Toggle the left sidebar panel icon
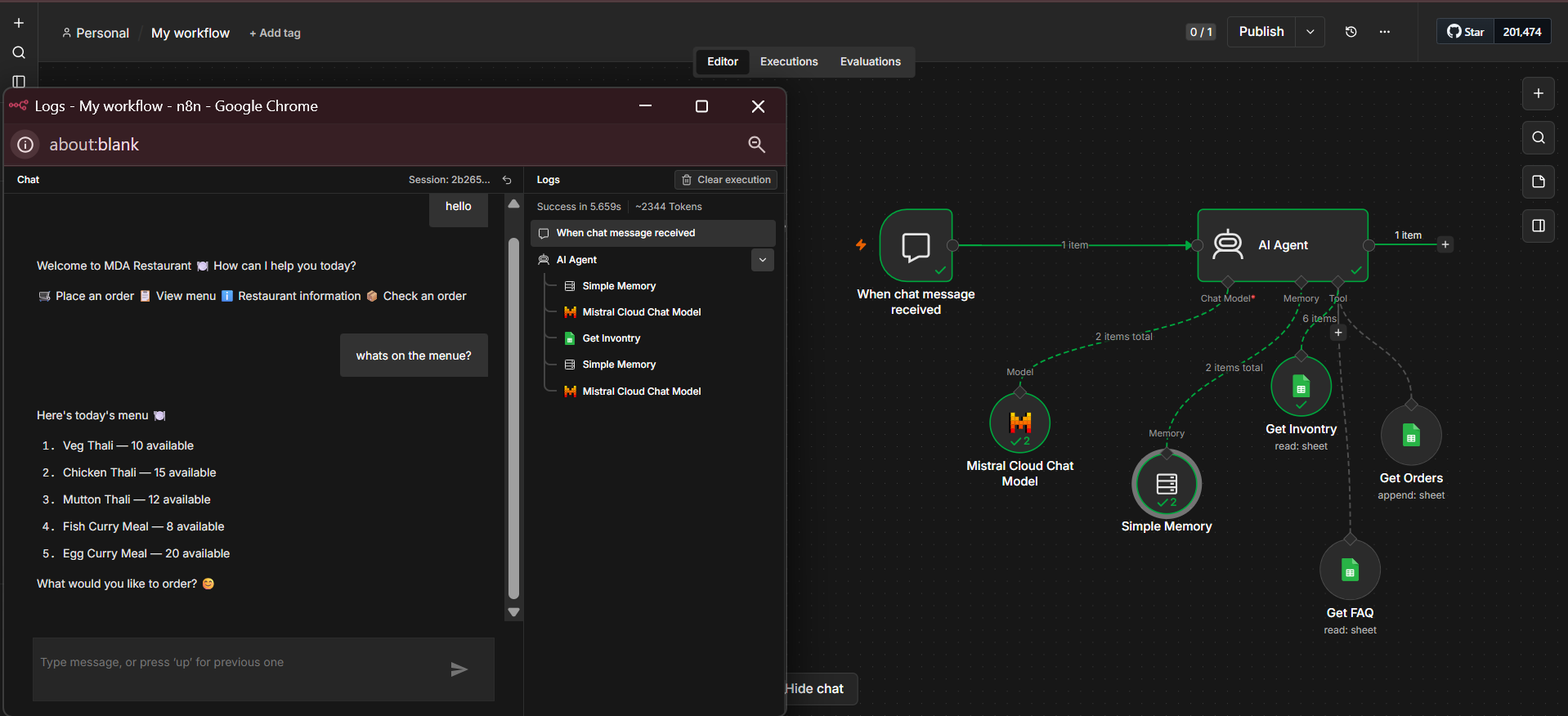Image resolution: width=1568 pixels, height=716 pixels. 19,82
